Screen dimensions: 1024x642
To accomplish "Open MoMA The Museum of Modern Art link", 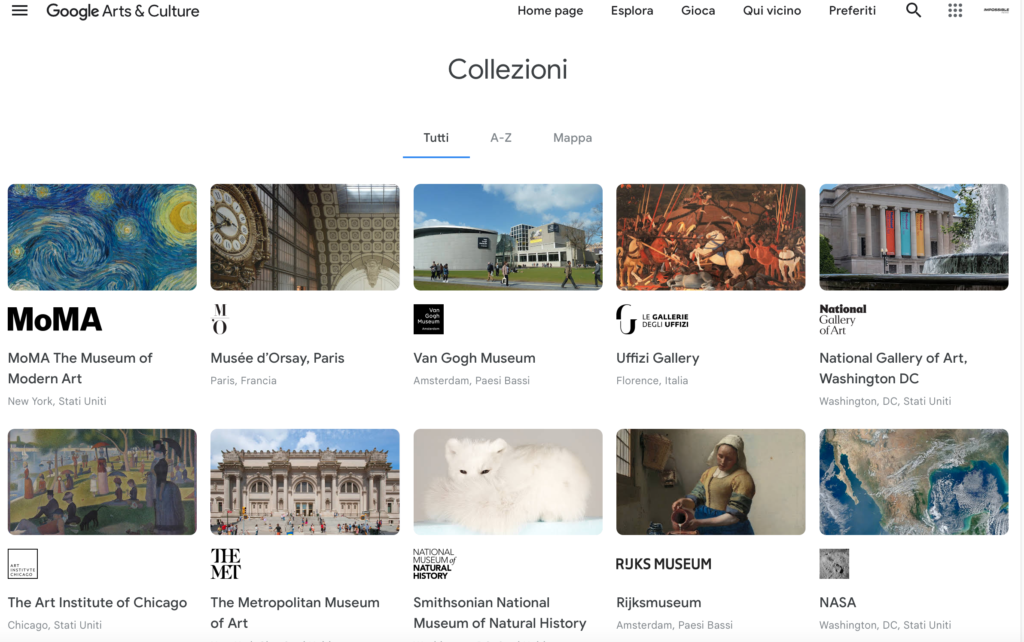I will 80,368.
